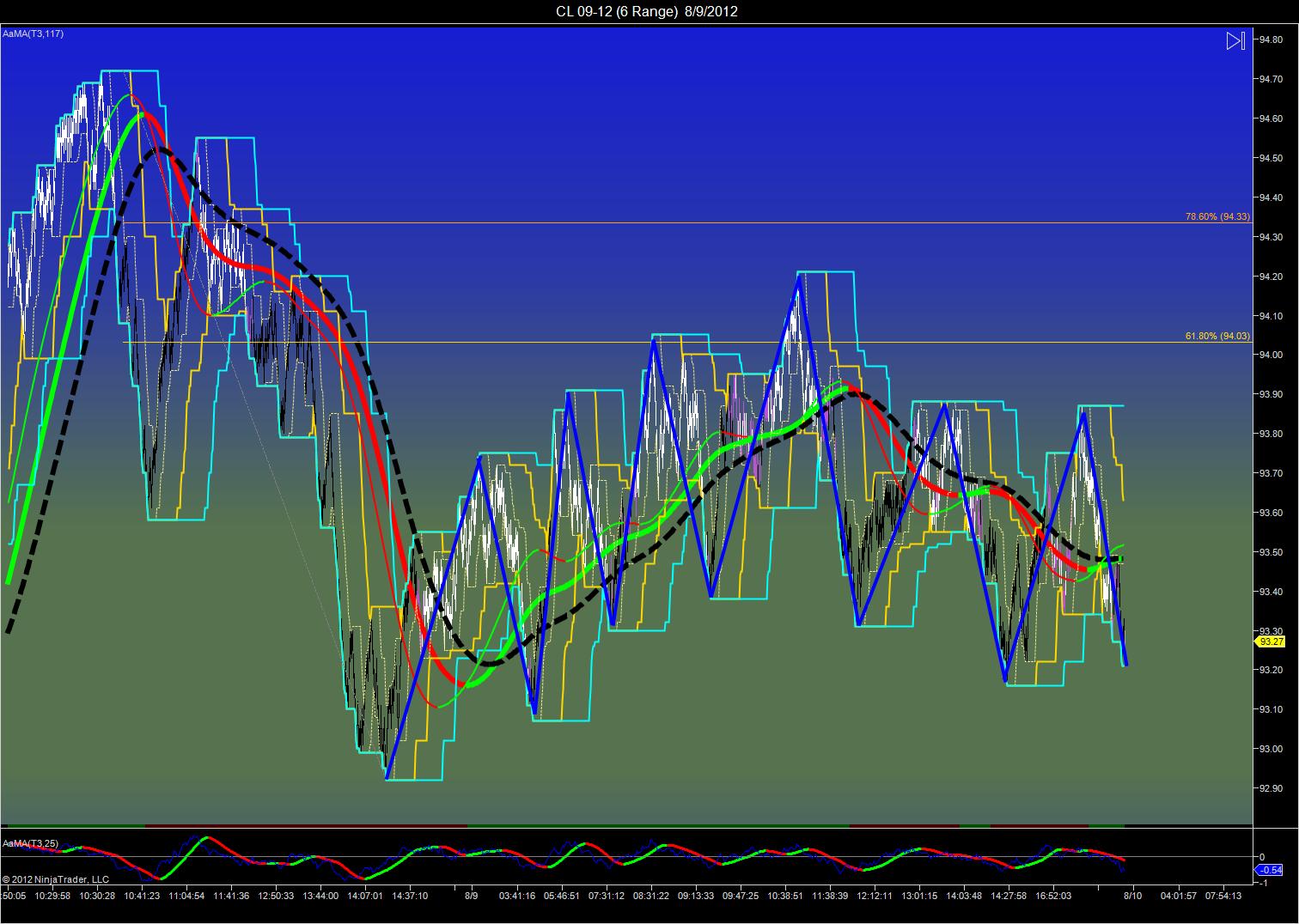Click the 14:03:48 time axis label
The height and width of the screenshot is (924, 1299).
[963, 896]
